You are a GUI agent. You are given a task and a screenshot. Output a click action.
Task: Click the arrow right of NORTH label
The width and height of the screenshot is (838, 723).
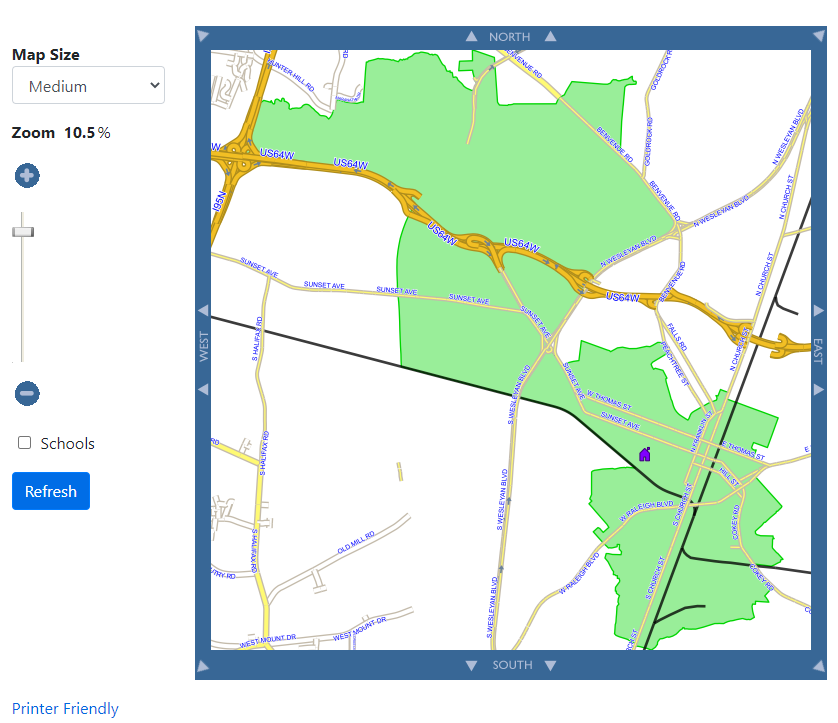(550, 37)
